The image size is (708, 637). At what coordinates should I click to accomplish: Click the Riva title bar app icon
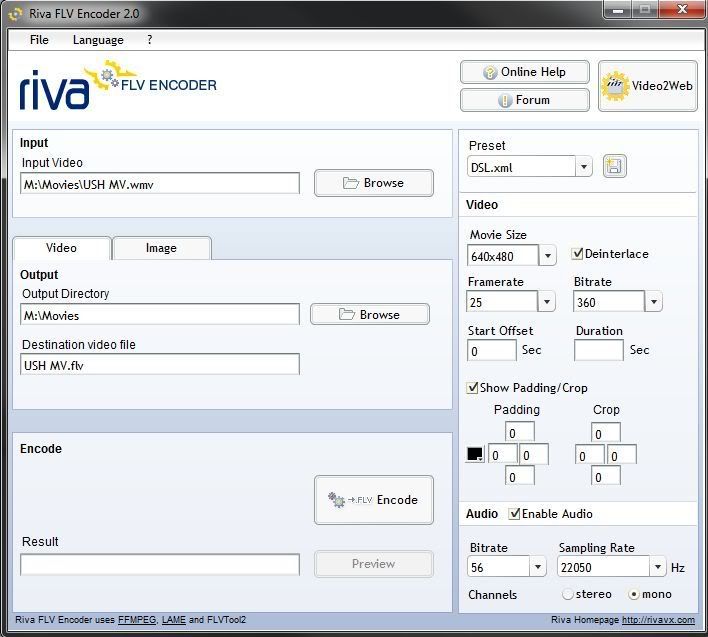15,14
